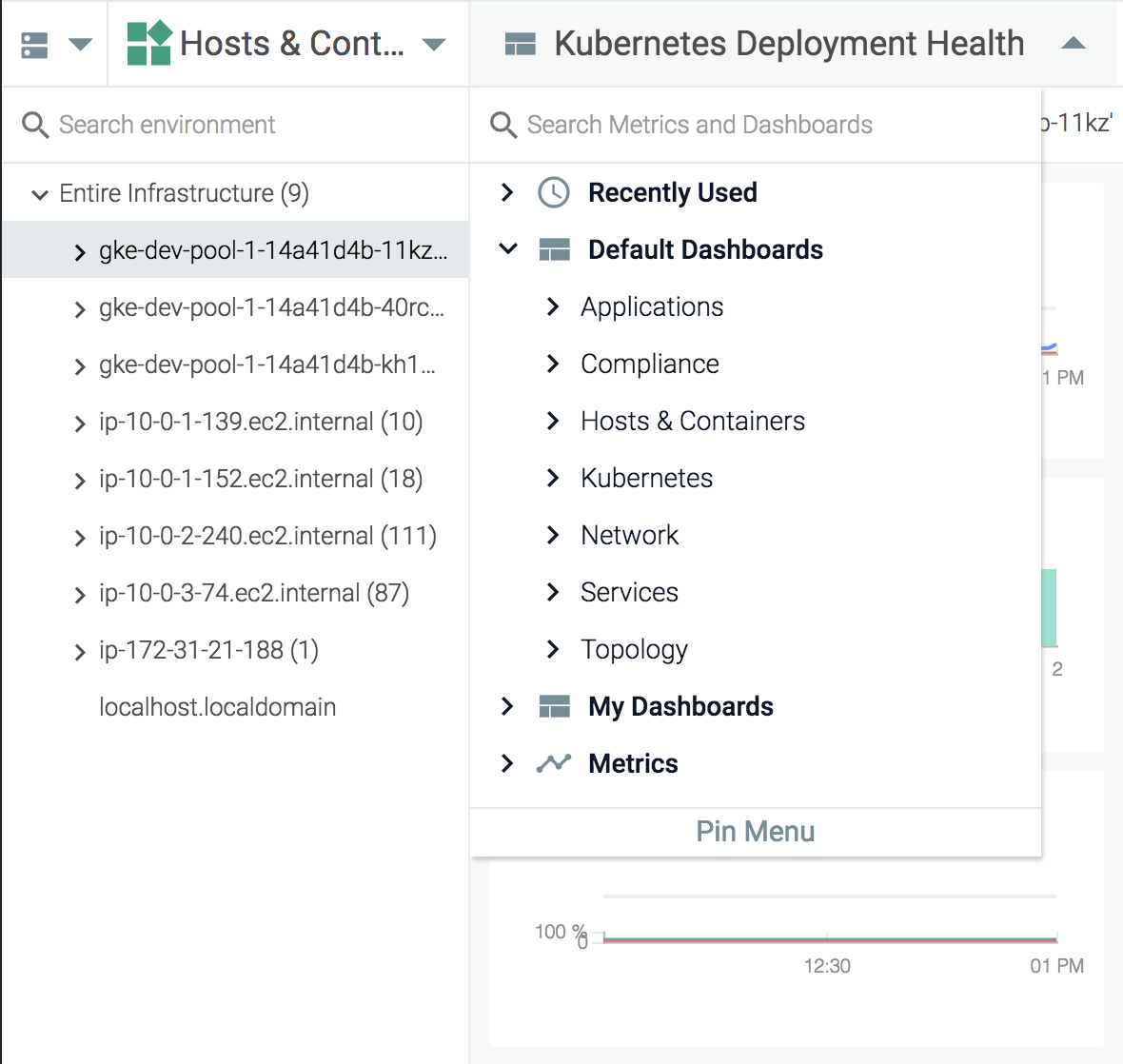Screen dimensions: 1123x1064
Task: Expand the gke-dev-pool-1-14a41d4b-11kz node
Action: coord(80,252)
